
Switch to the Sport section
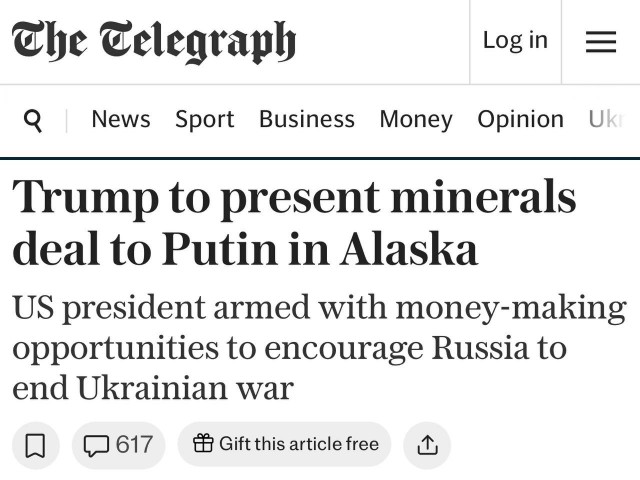tap(204, 119)
